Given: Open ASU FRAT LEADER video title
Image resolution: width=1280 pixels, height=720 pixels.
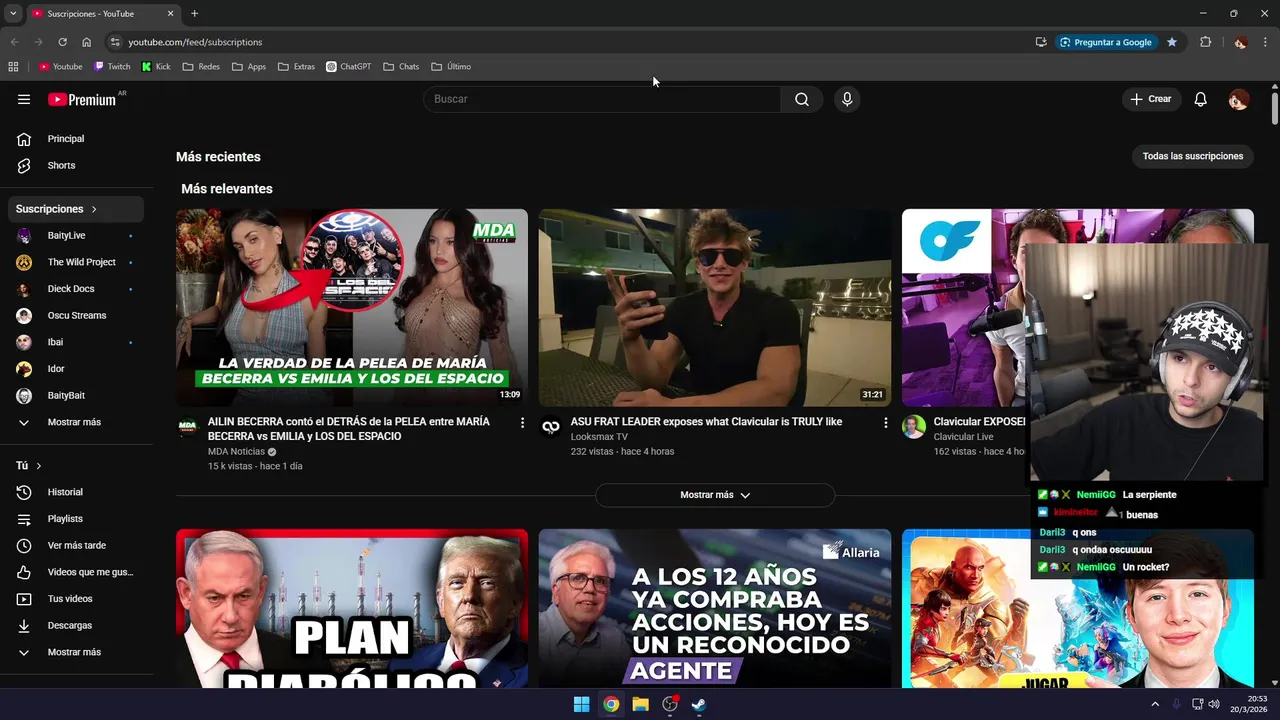Looking at the screenshot, I should 706,422.
